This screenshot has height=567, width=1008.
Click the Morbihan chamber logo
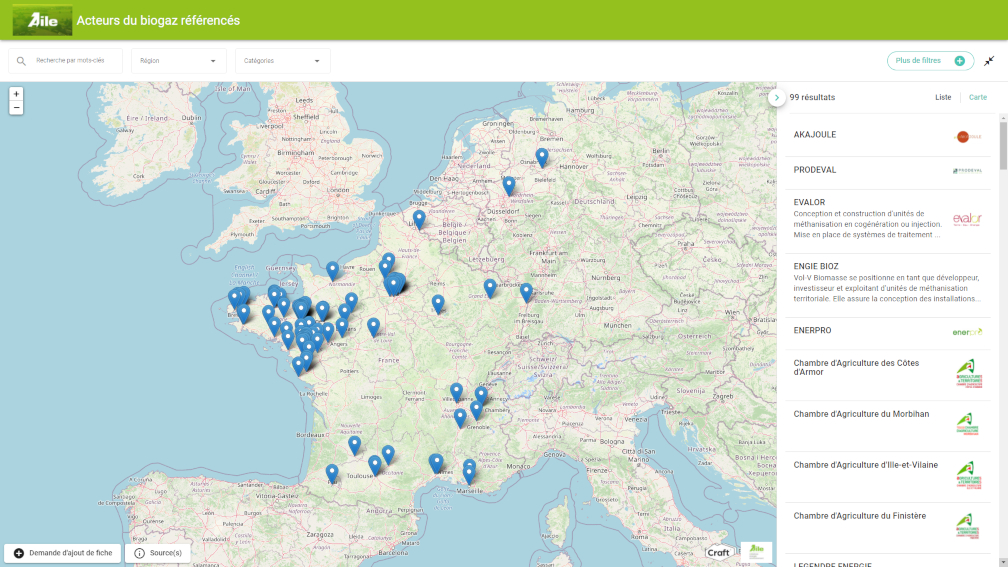pyautogui.click(x=968, y=424)
